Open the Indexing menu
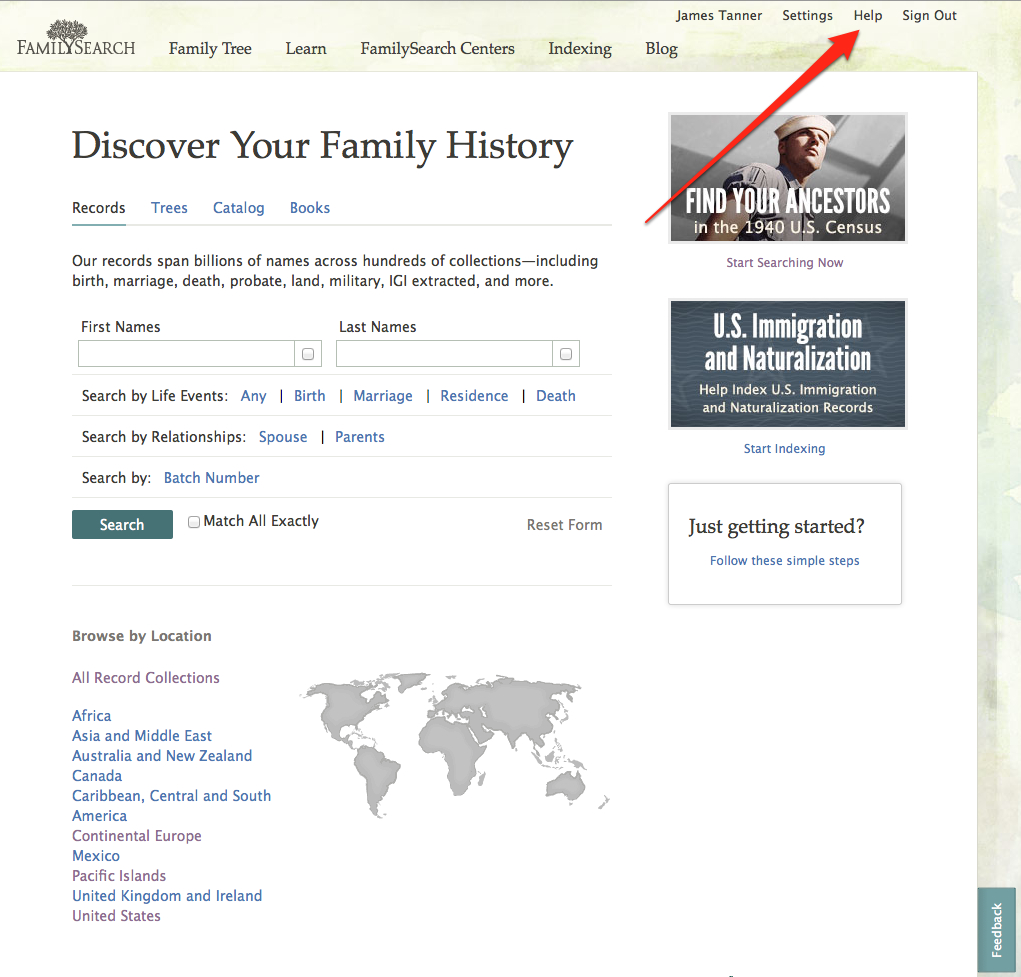The width and height of the screenshot is (1021, 977). click(x=580, y=48)
